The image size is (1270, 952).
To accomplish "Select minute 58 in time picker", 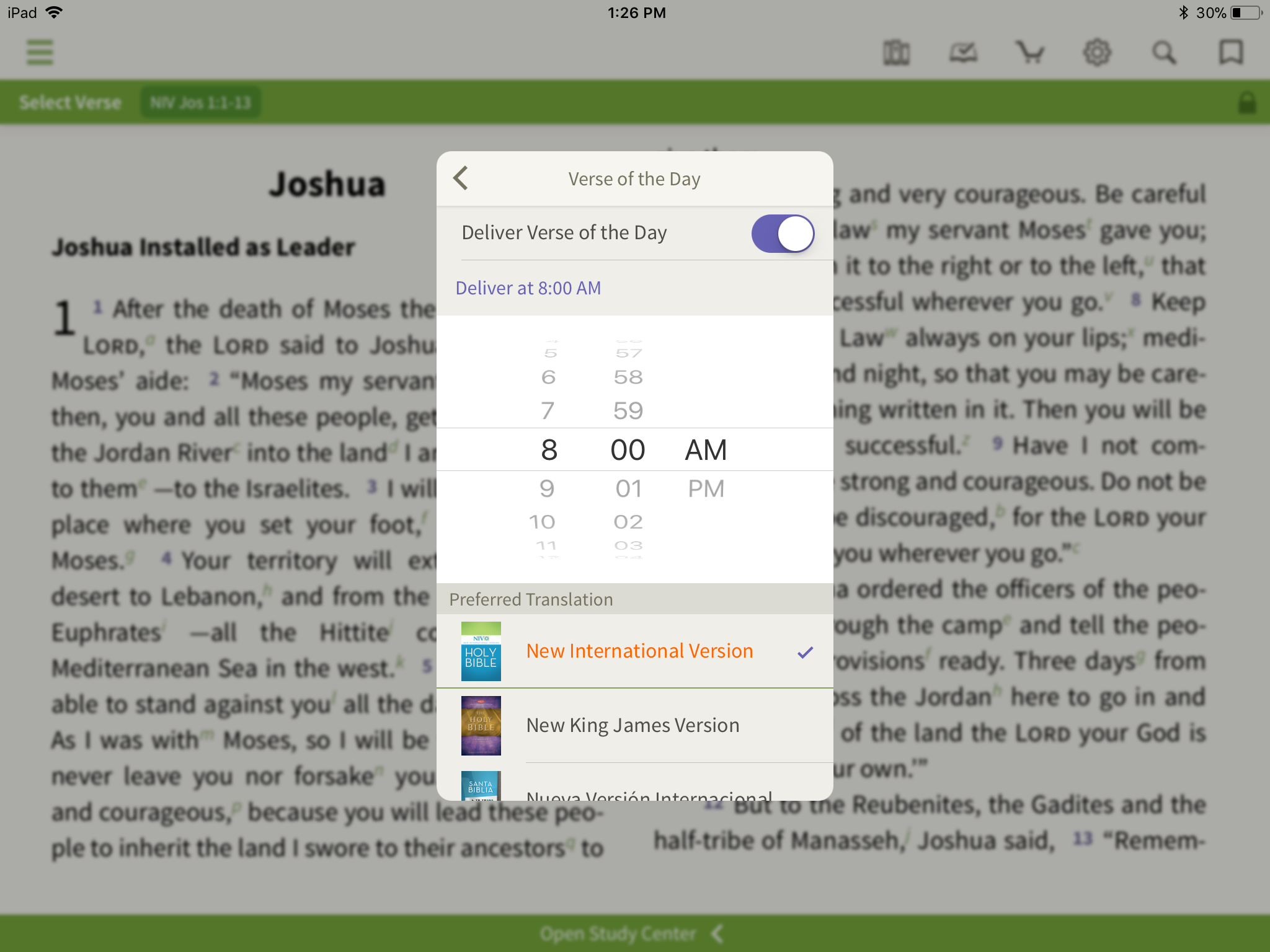I will [x=628, y=377].
